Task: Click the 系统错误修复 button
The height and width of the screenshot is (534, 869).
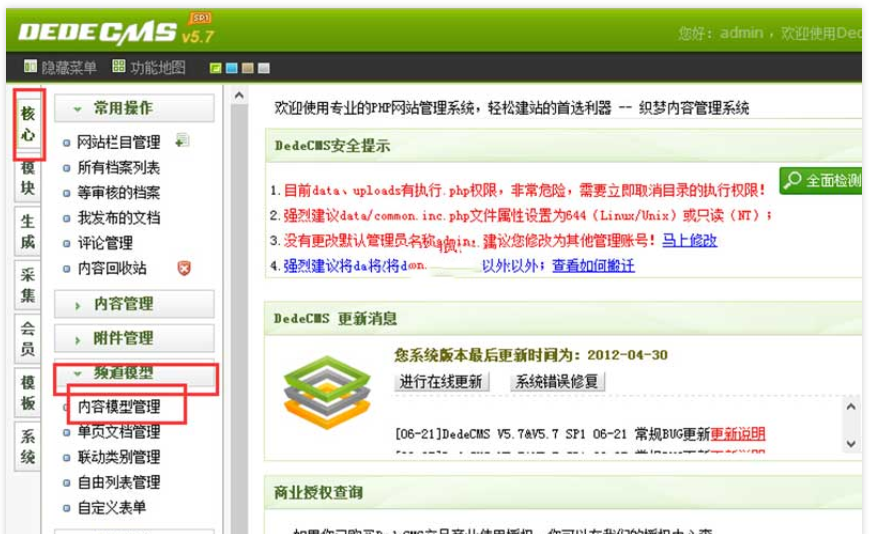Action: point(557,381)
